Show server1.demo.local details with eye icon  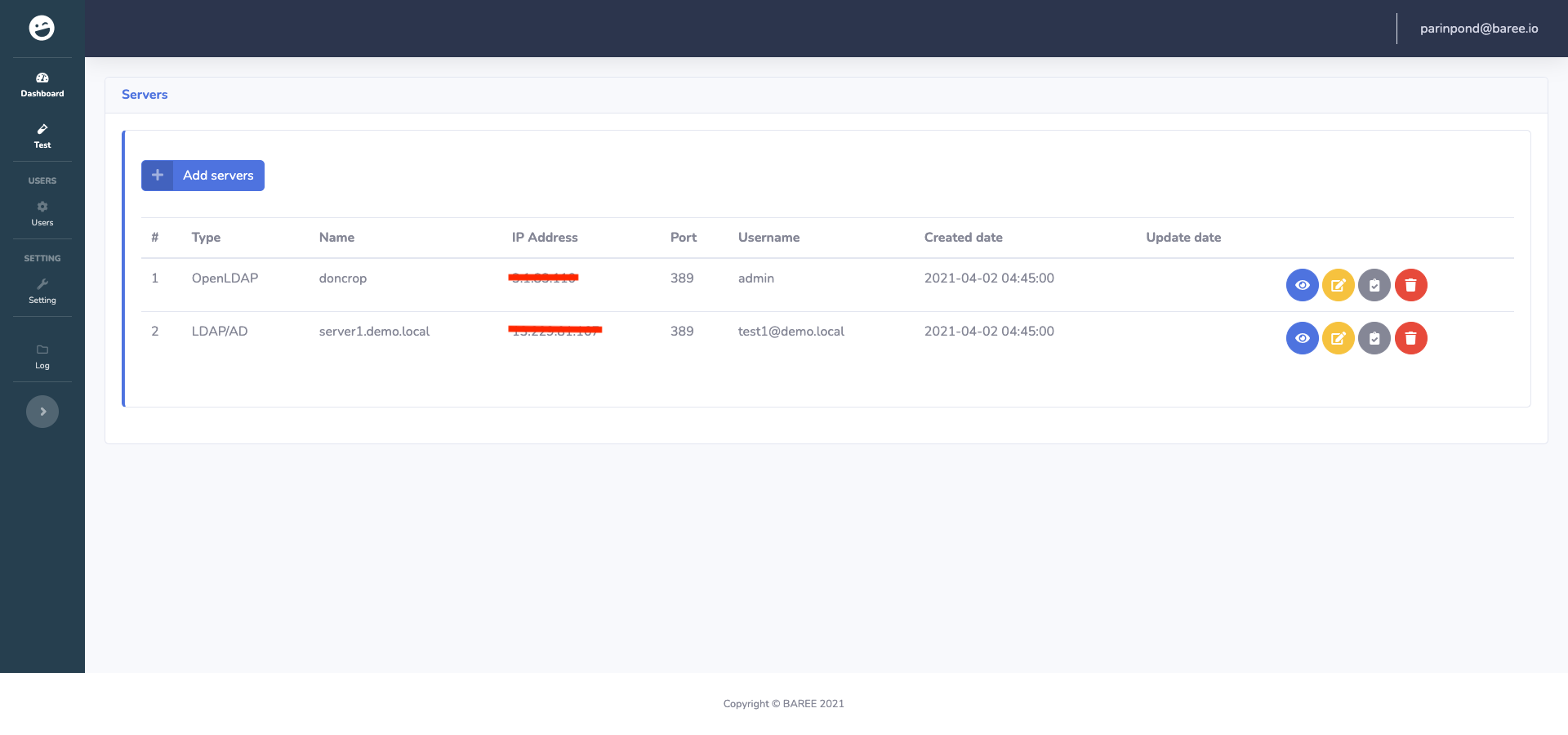1302,338
